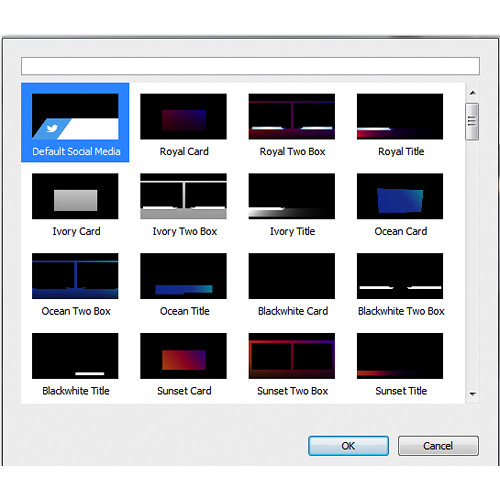Pick the Royal Two Box template
This screenshot has width=500, height=500.
pos(292,116)
